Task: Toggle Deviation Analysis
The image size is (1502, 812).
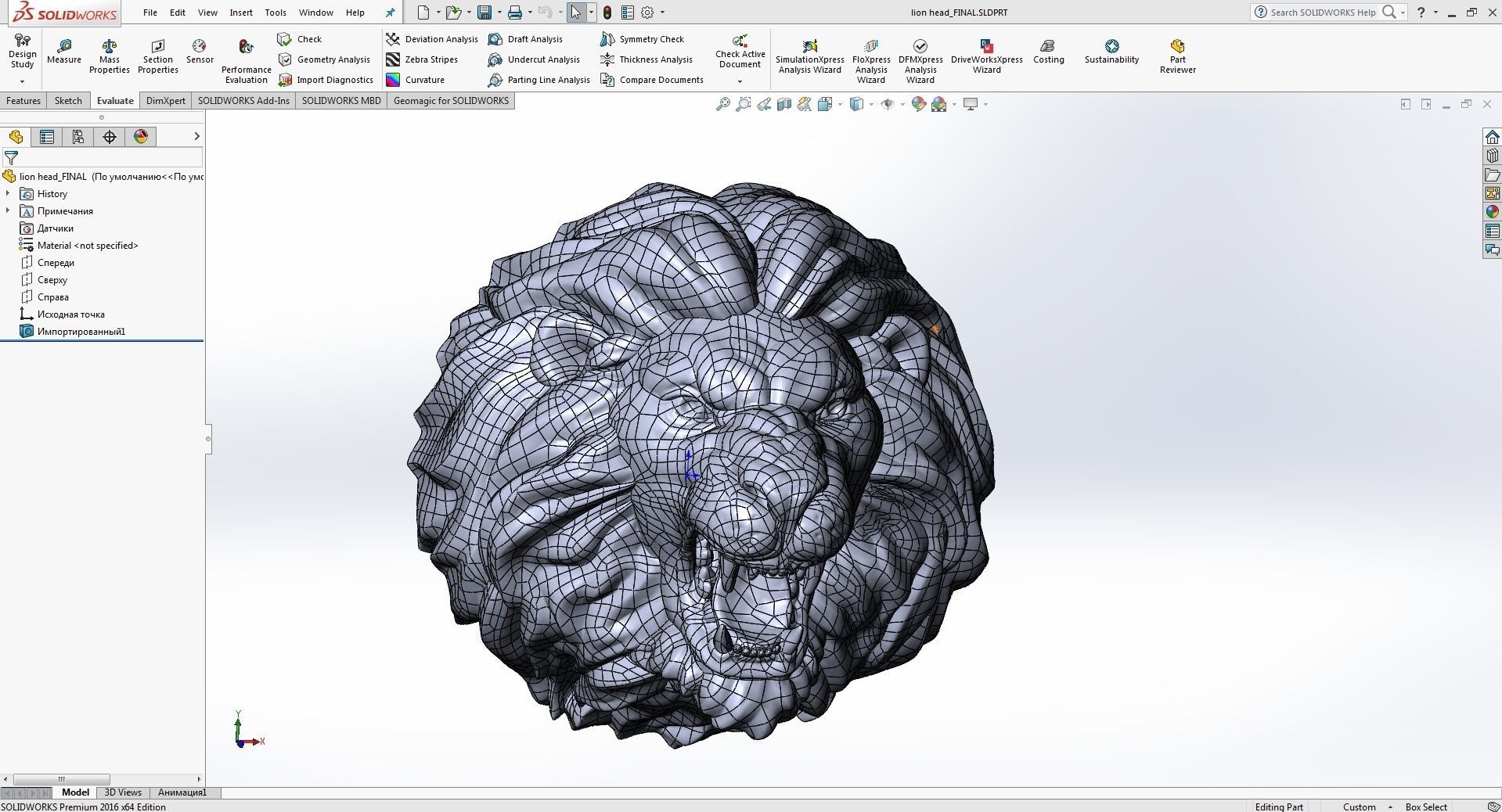Action: (432, 39)
